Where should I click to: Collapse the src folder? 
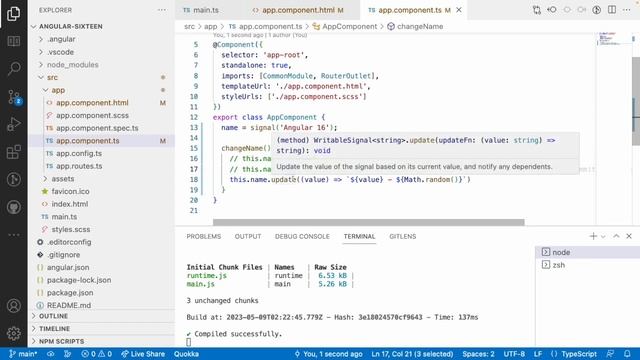52,77
